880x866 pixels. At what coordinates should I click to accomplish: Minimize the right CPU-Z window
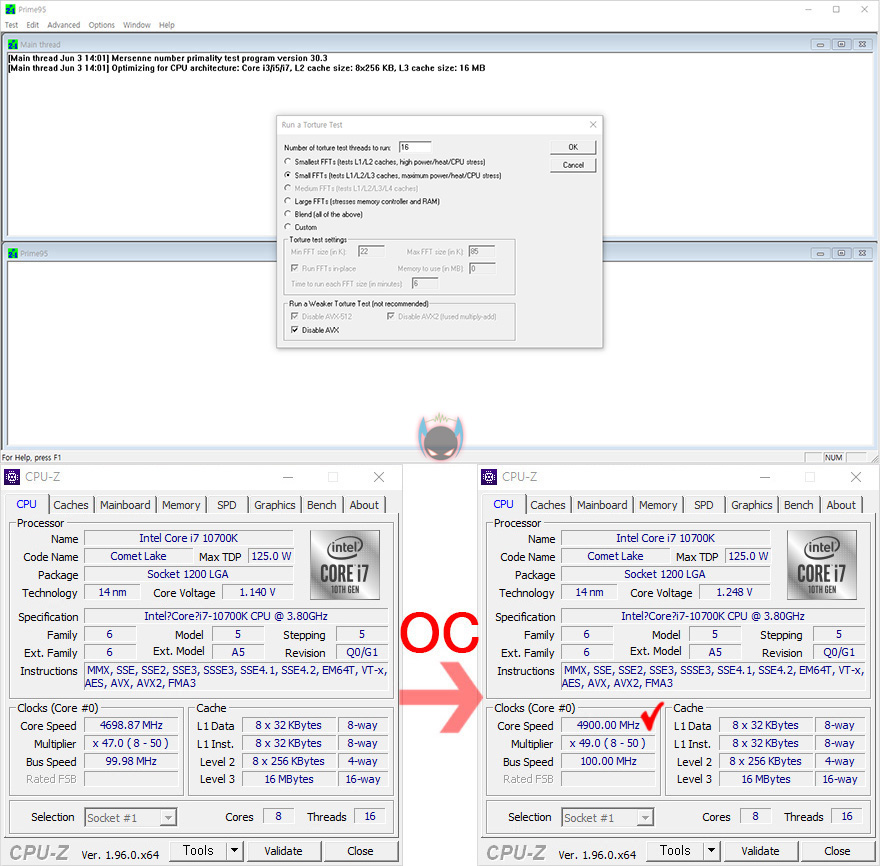(x=765, y=477)
